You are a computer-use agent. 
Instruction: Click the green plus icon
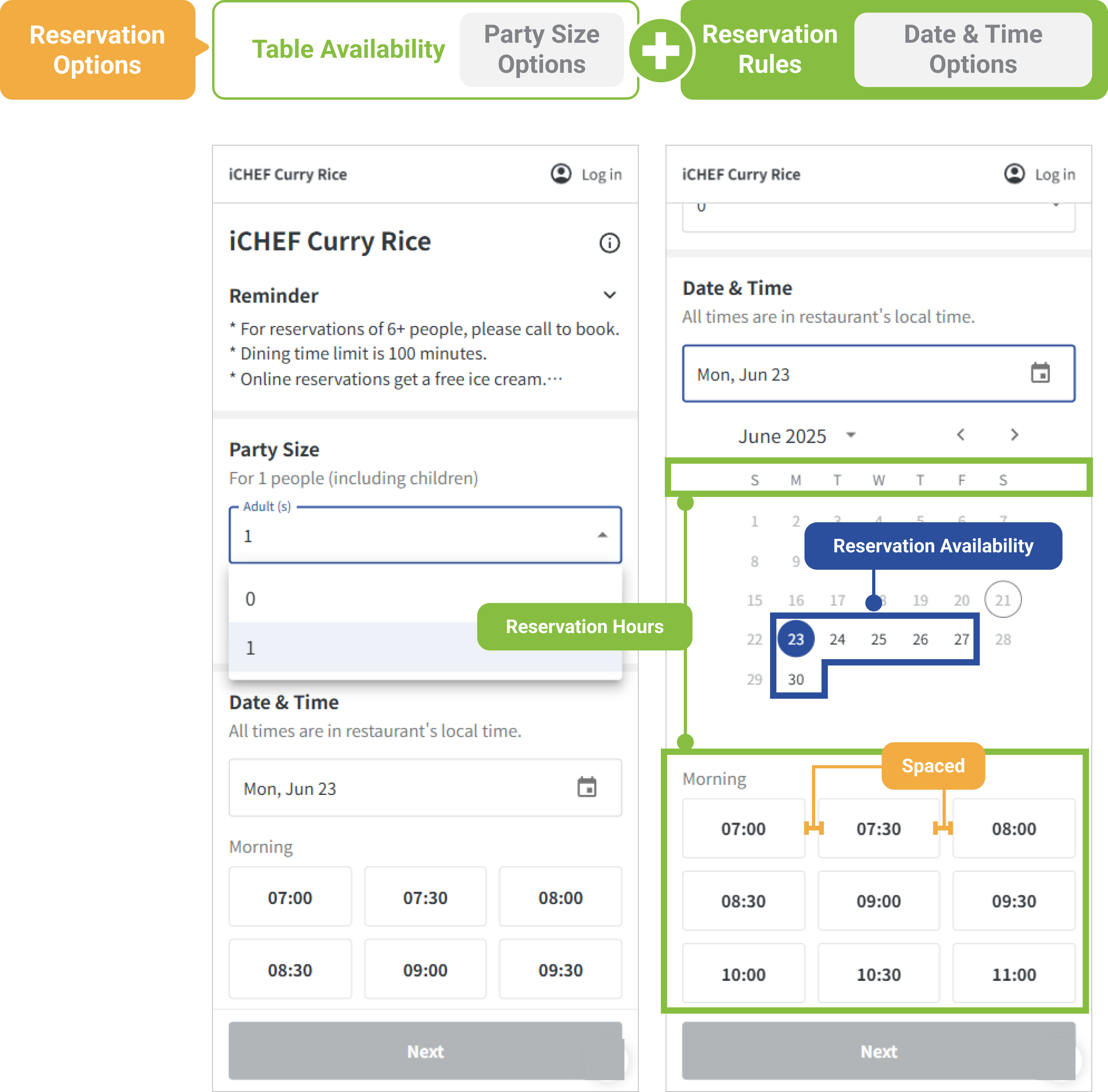[x=661, y=51]
